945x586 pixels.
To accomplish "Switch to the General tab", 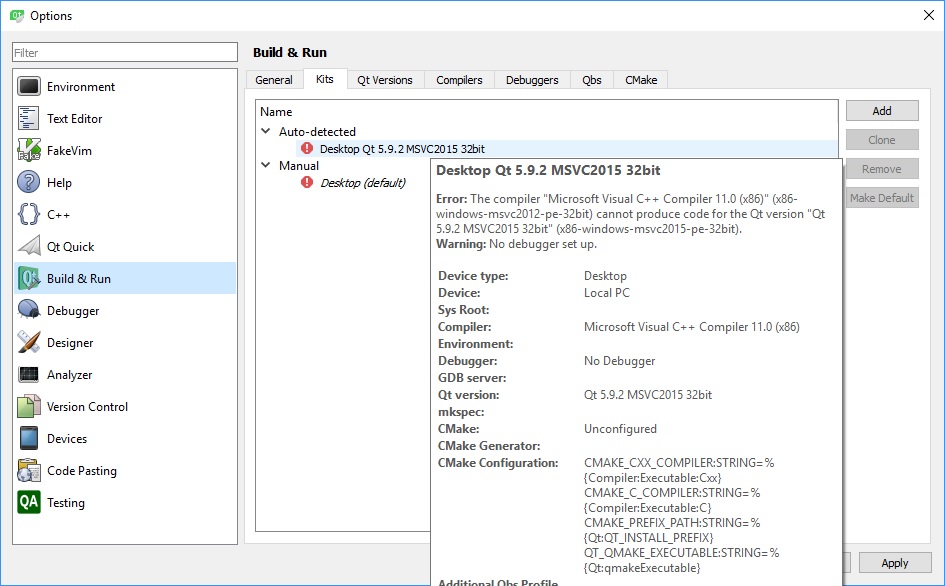I will click(x=274, y=80).
